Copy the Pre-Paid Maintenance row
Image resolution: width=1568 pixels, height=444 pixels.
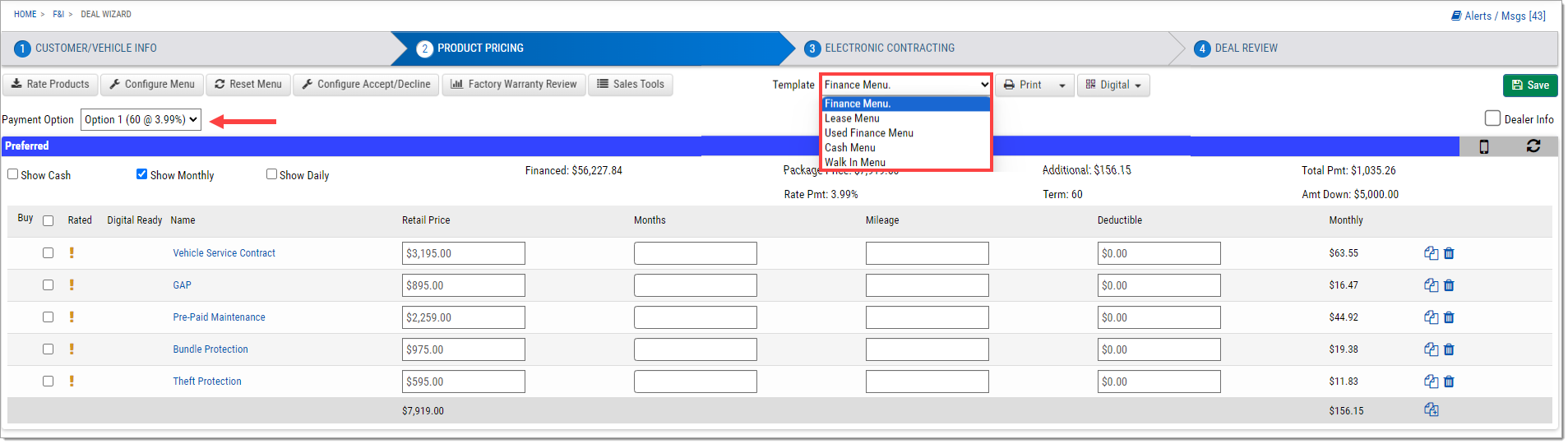coord(1431,317)
